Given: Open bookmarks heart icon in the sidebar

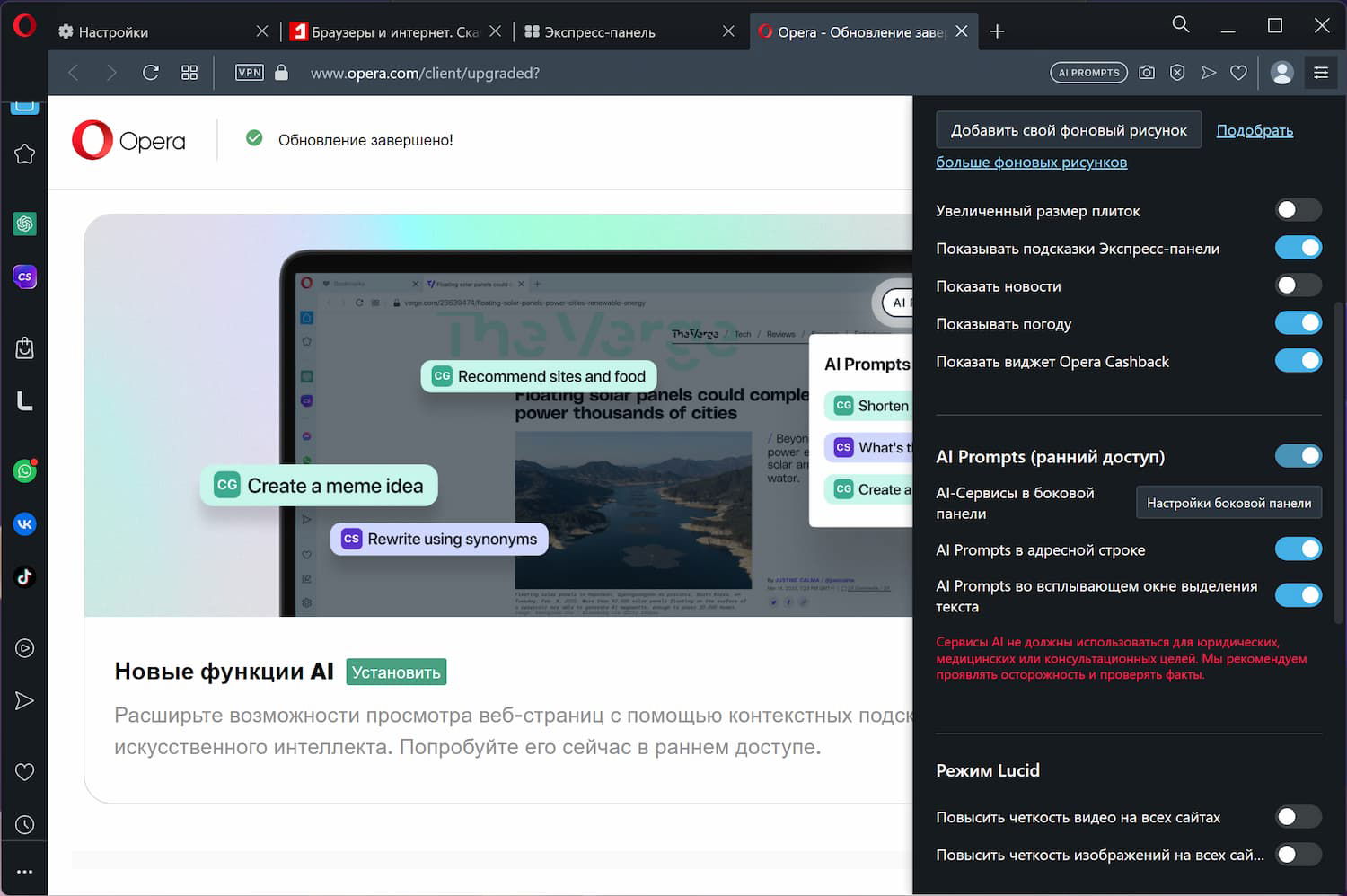Looking at the screenshot, I should 25,772.
